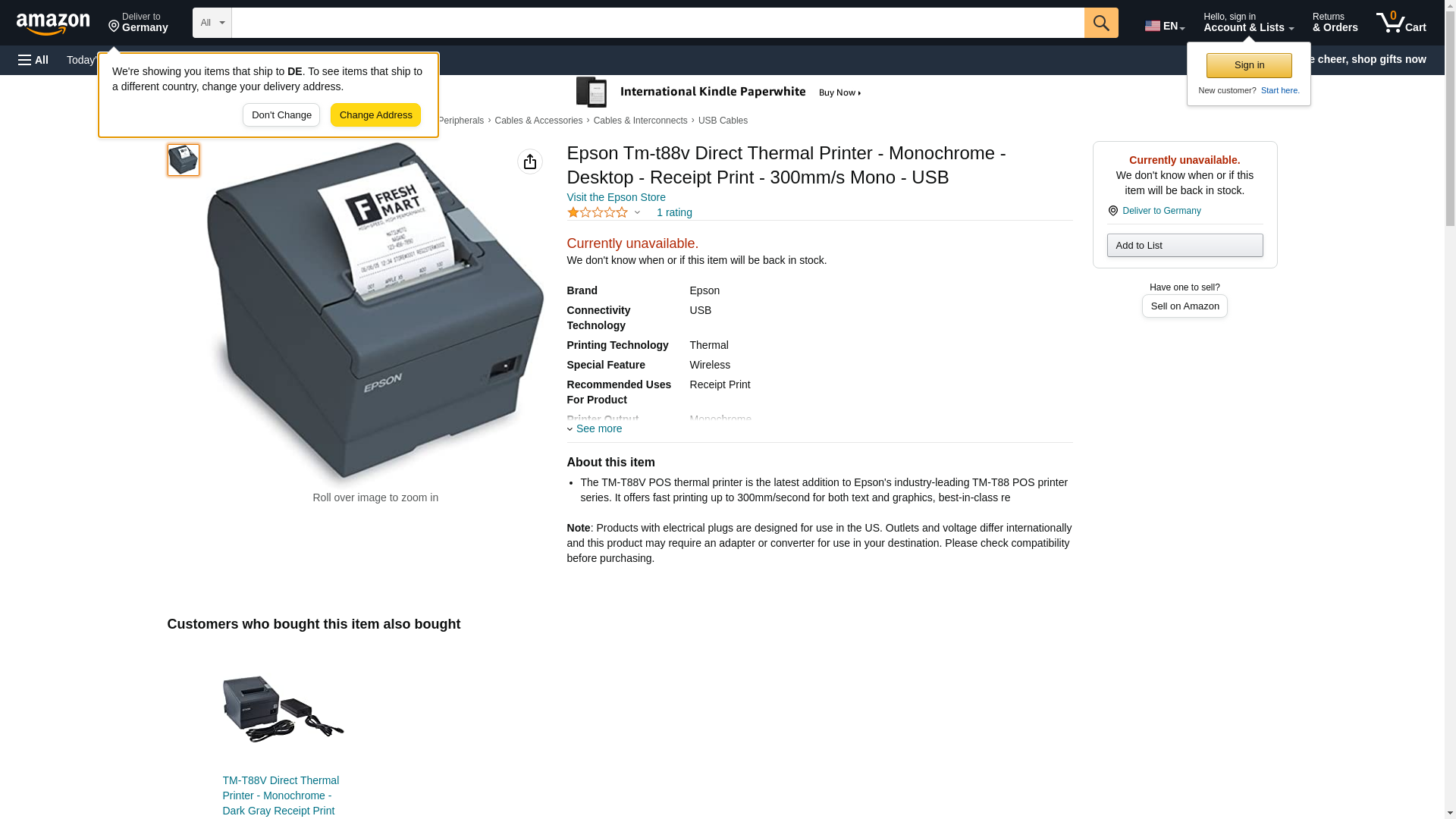Click the yellow Sign in button

coord(1249,65)
